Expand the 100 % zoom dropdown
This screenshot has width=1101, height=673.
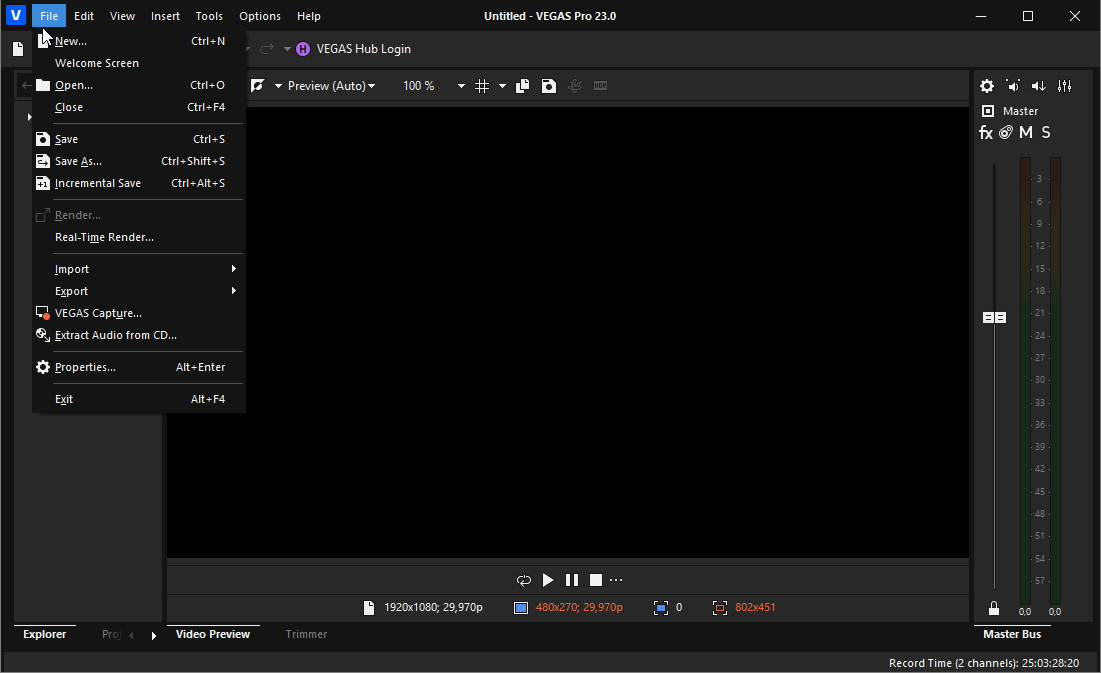[x=461, y=86]
